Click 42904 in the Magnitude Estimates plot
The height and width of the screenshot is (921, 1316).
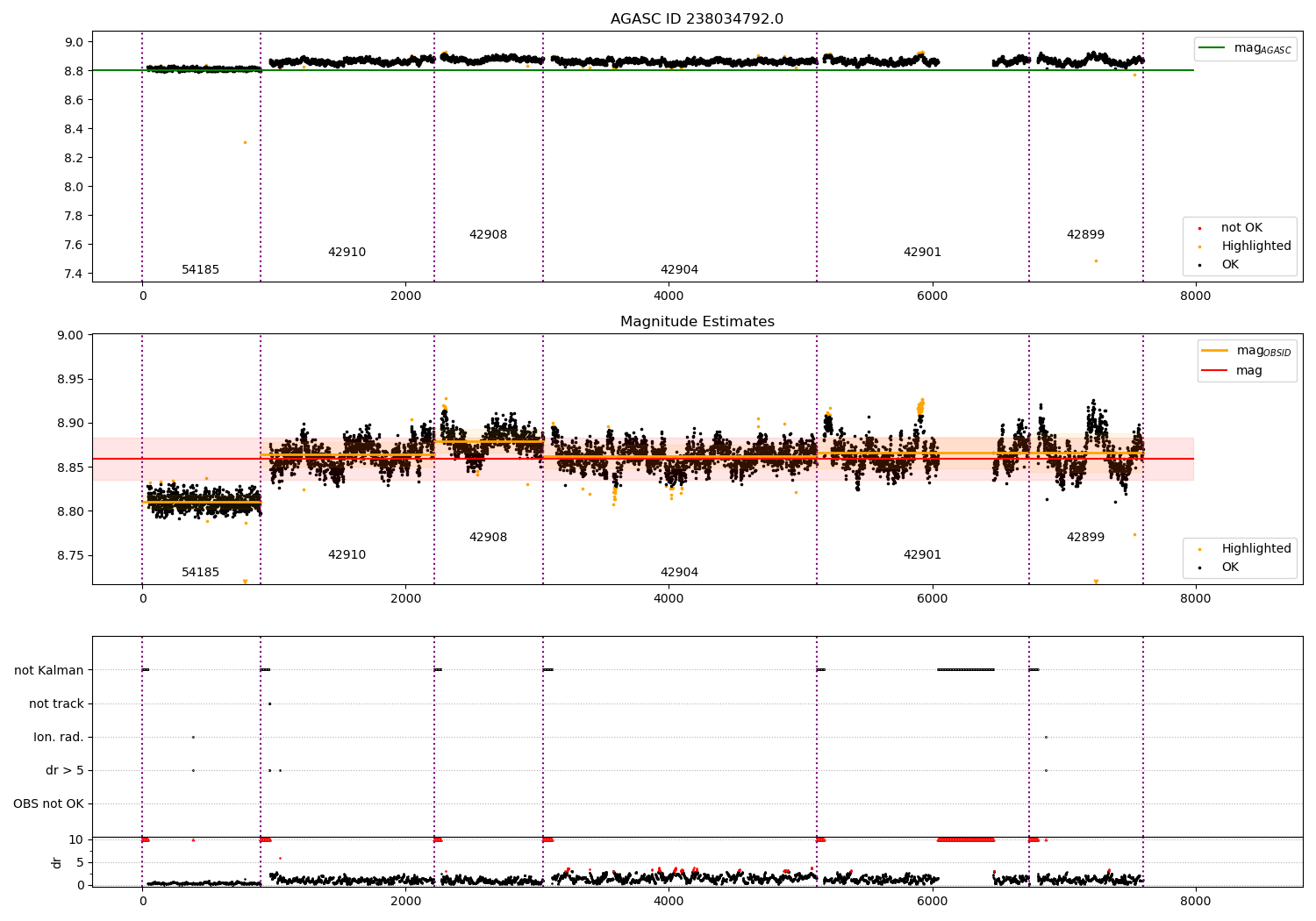(679, 573)
